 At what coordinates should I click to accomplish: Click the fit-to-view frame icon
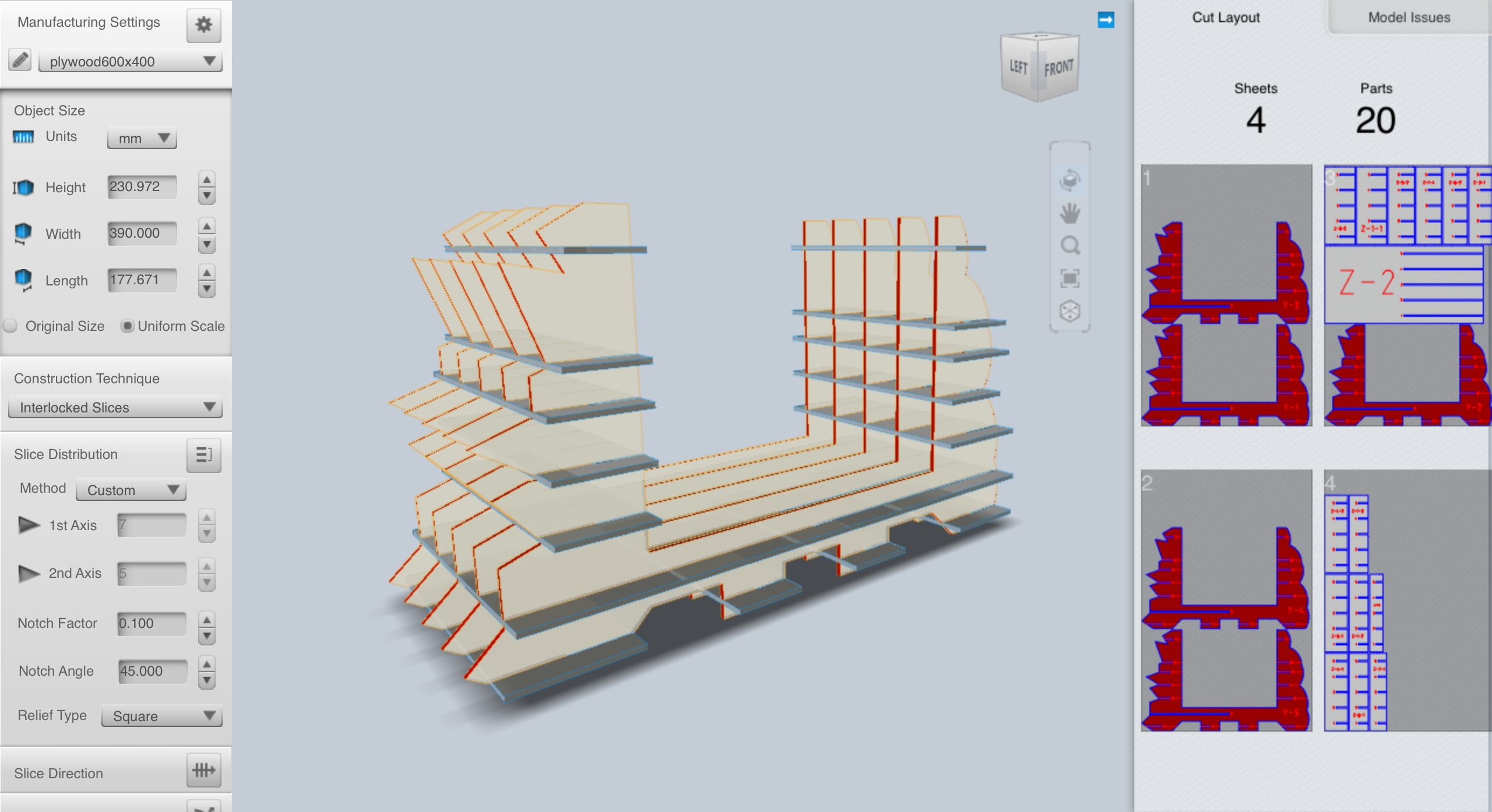coord(1070,278)
